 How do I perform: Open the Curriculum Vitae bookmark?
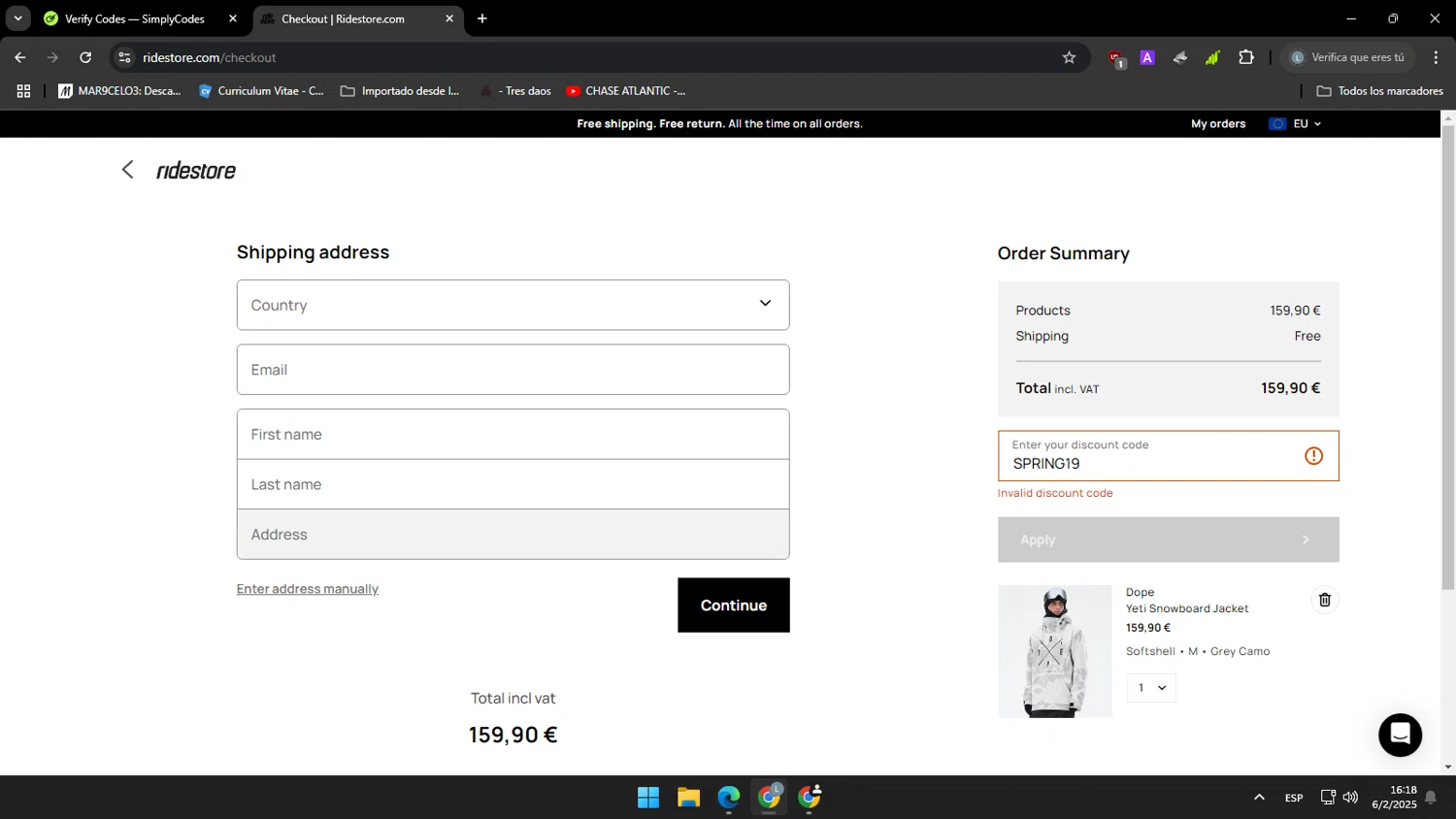(261, 91)
